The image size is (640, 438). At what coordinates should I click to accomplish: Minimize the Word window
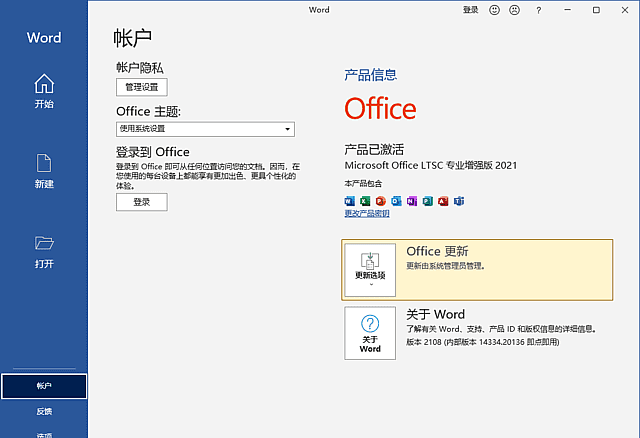click(x=567, y=10)
